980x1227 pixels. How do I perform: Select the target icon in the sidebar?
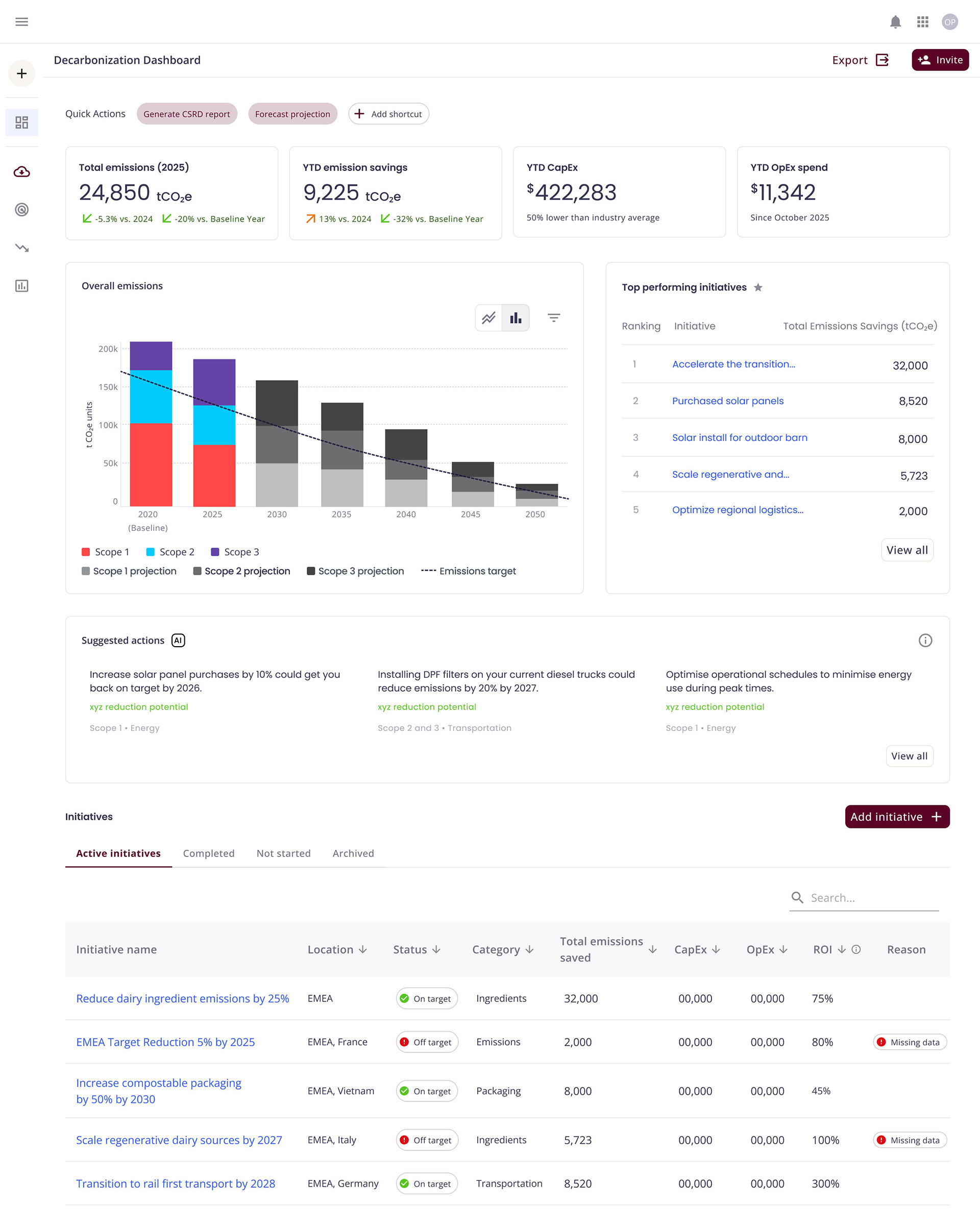[21, 210]
